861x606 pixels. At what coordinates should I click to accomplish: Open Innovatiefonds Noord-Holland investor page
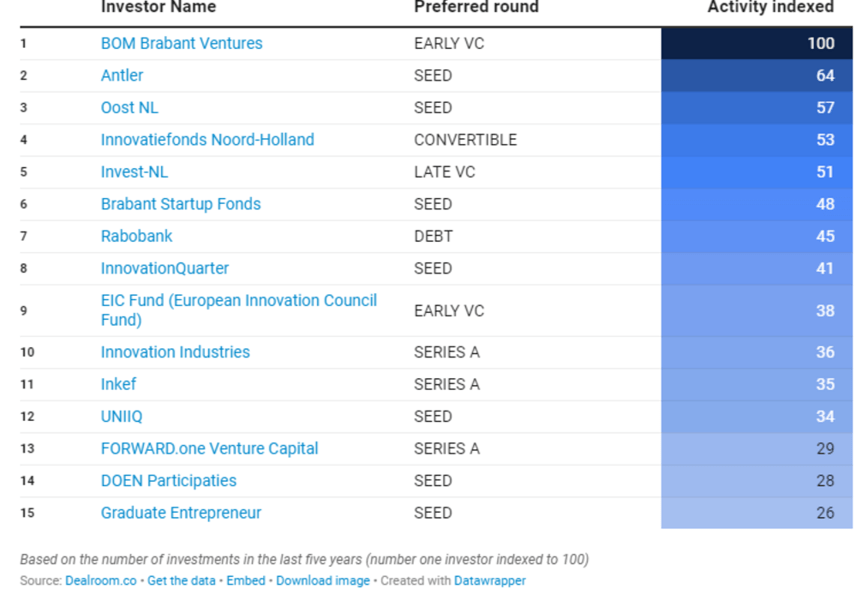click(x=207, y=140)
